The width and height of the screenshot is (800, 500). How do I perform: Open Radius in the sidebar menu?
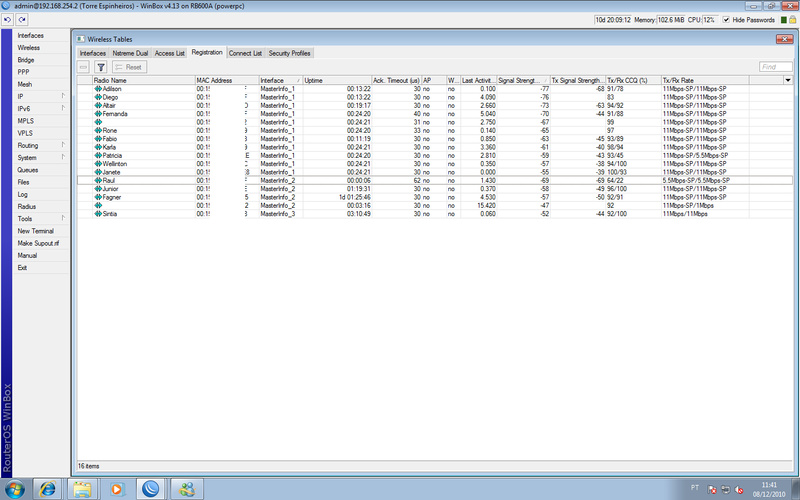point(27,207)
